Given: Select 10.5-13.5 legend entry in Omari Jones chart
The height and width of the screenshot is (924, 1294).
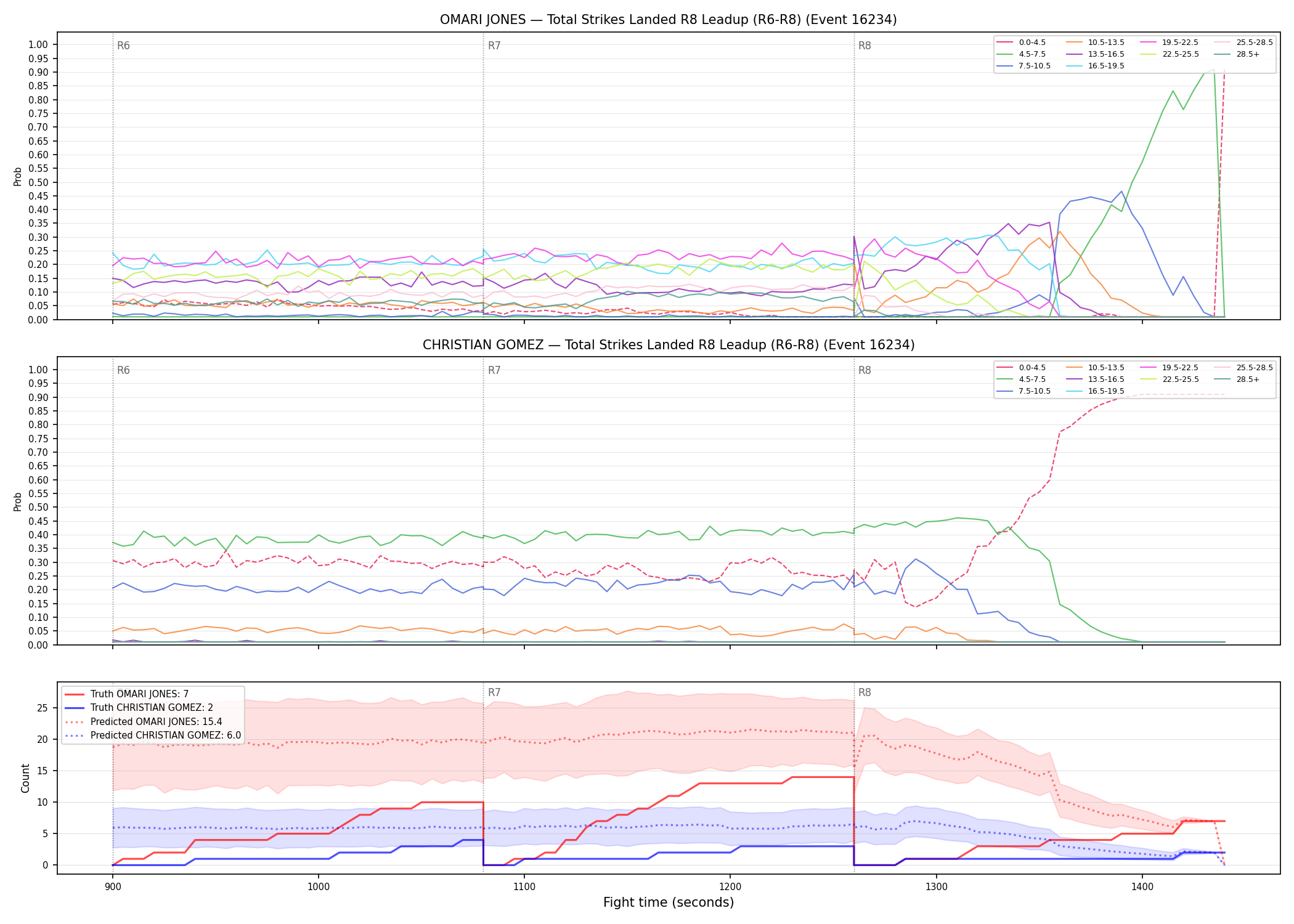Looking at the screenshot, I should pyautogui.click(x=1096, y=43).
